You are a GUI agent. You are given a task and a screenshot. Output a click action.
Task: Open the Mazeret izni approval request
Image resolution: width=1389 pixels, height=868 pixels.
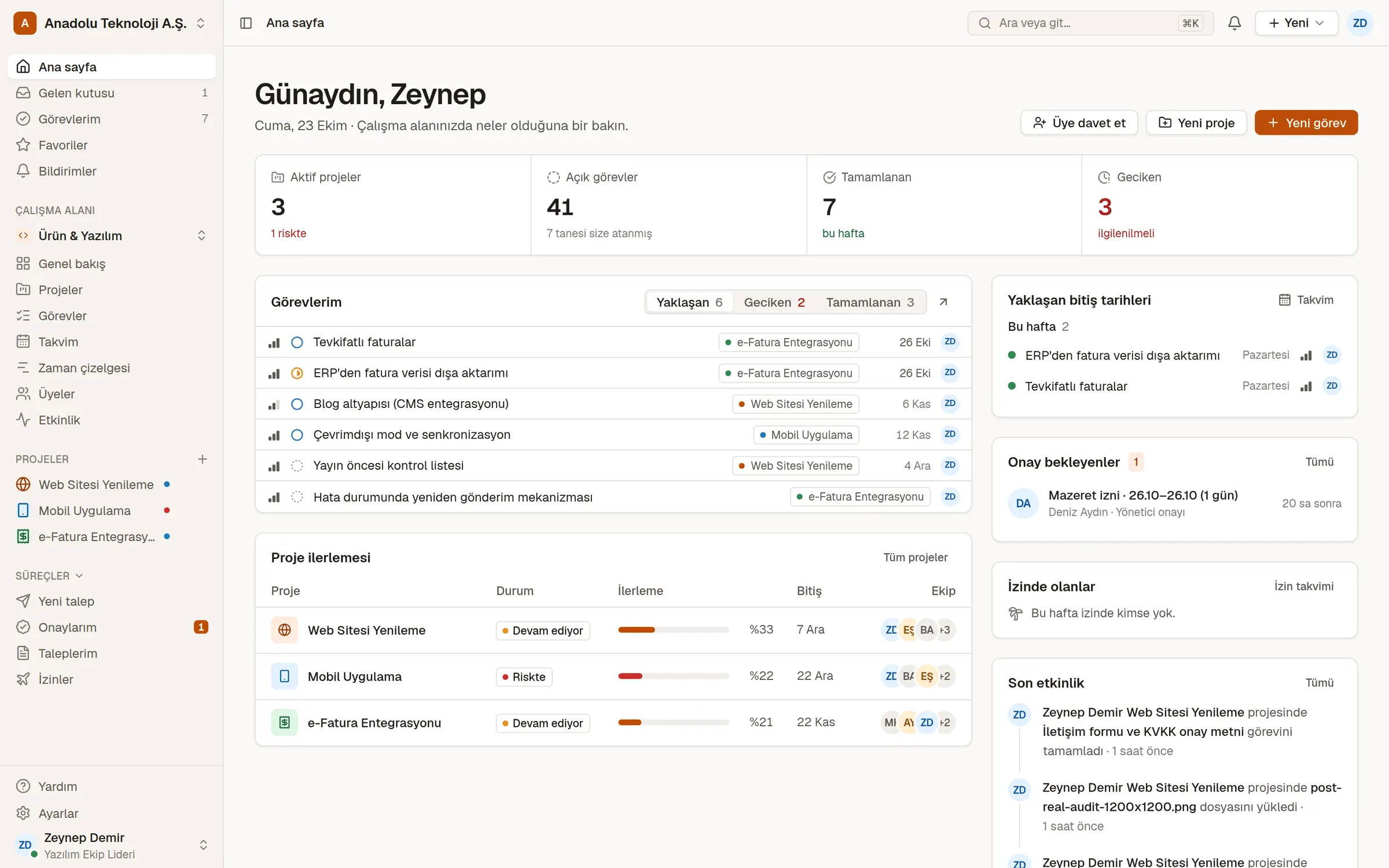[1174, 503]
